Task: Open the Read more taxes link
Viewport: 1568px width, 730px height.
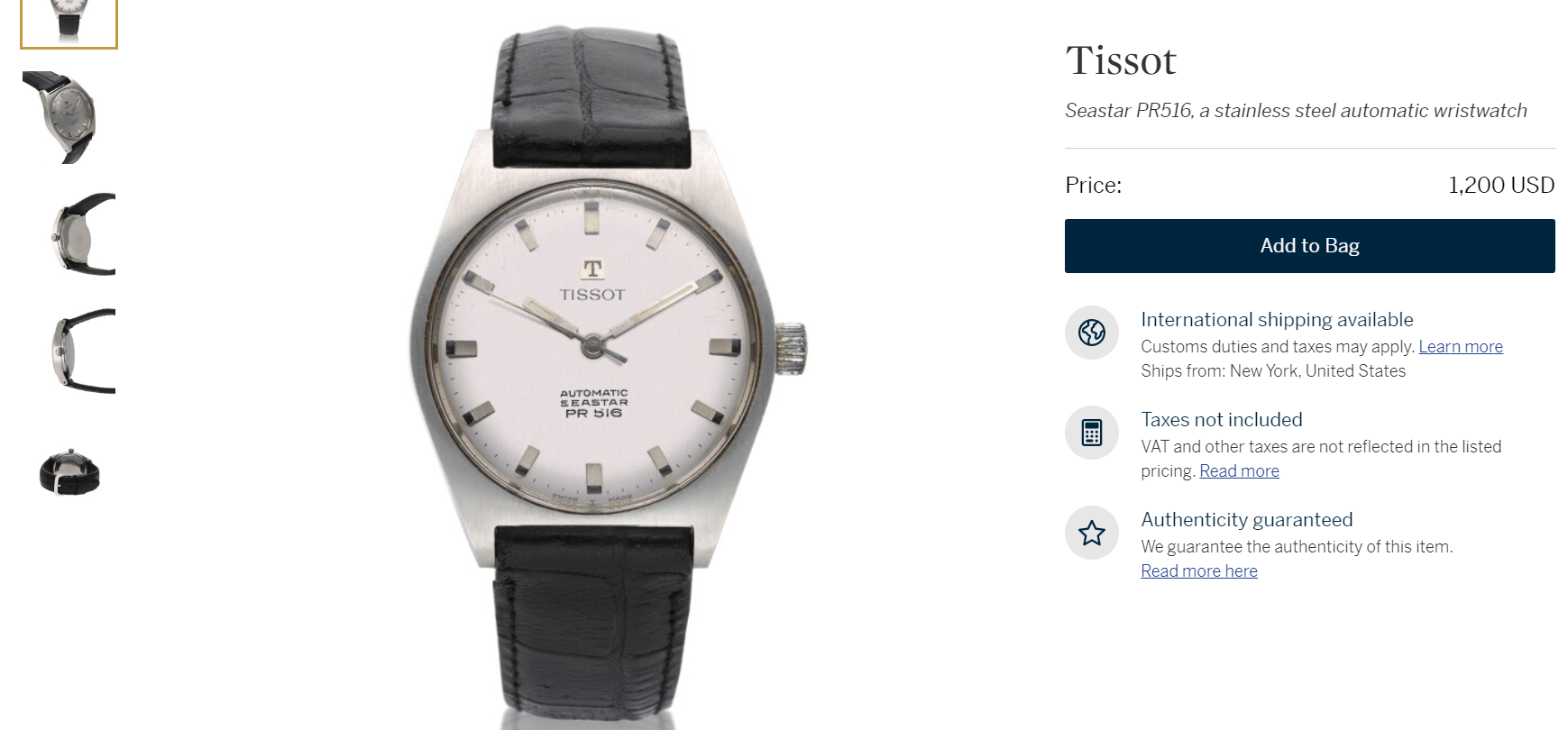Action: click(x=1239, y=471)
